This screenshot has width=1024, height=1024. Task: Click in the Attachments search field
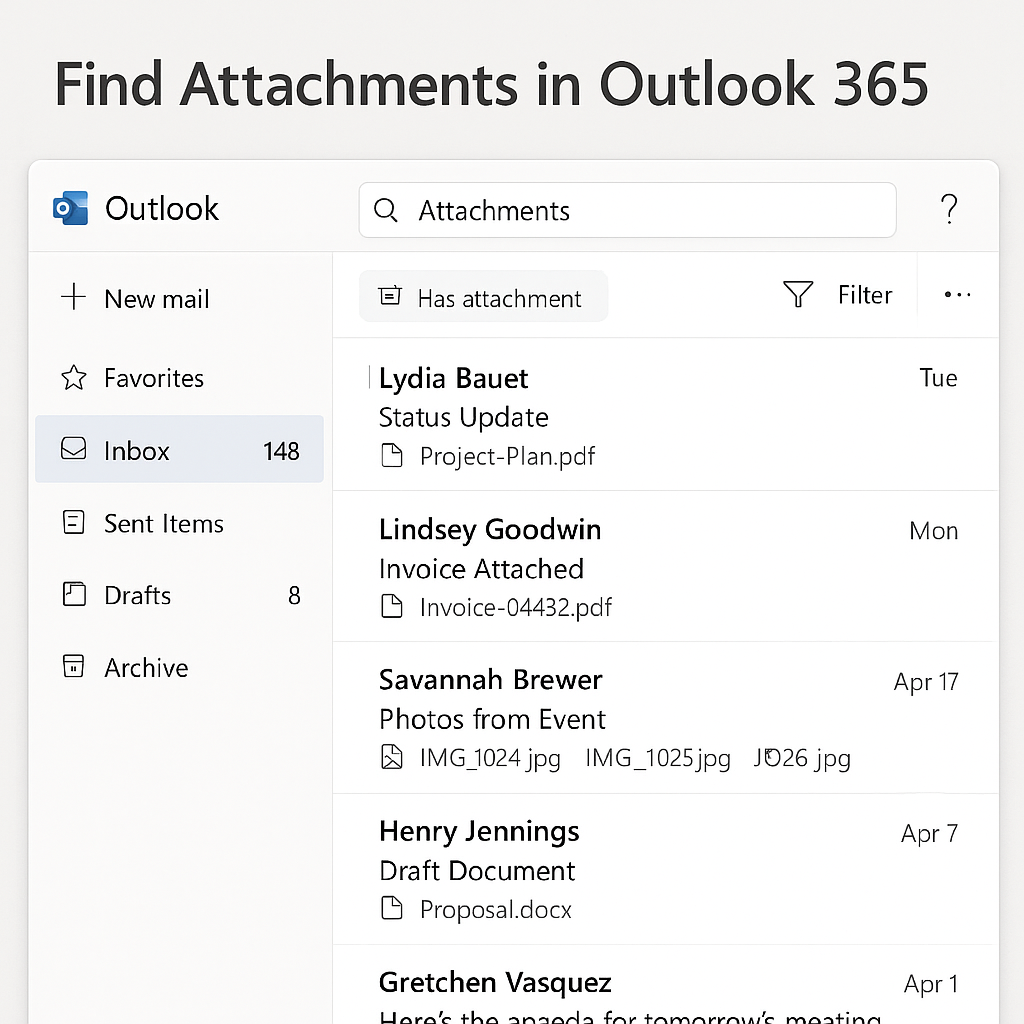627,210
